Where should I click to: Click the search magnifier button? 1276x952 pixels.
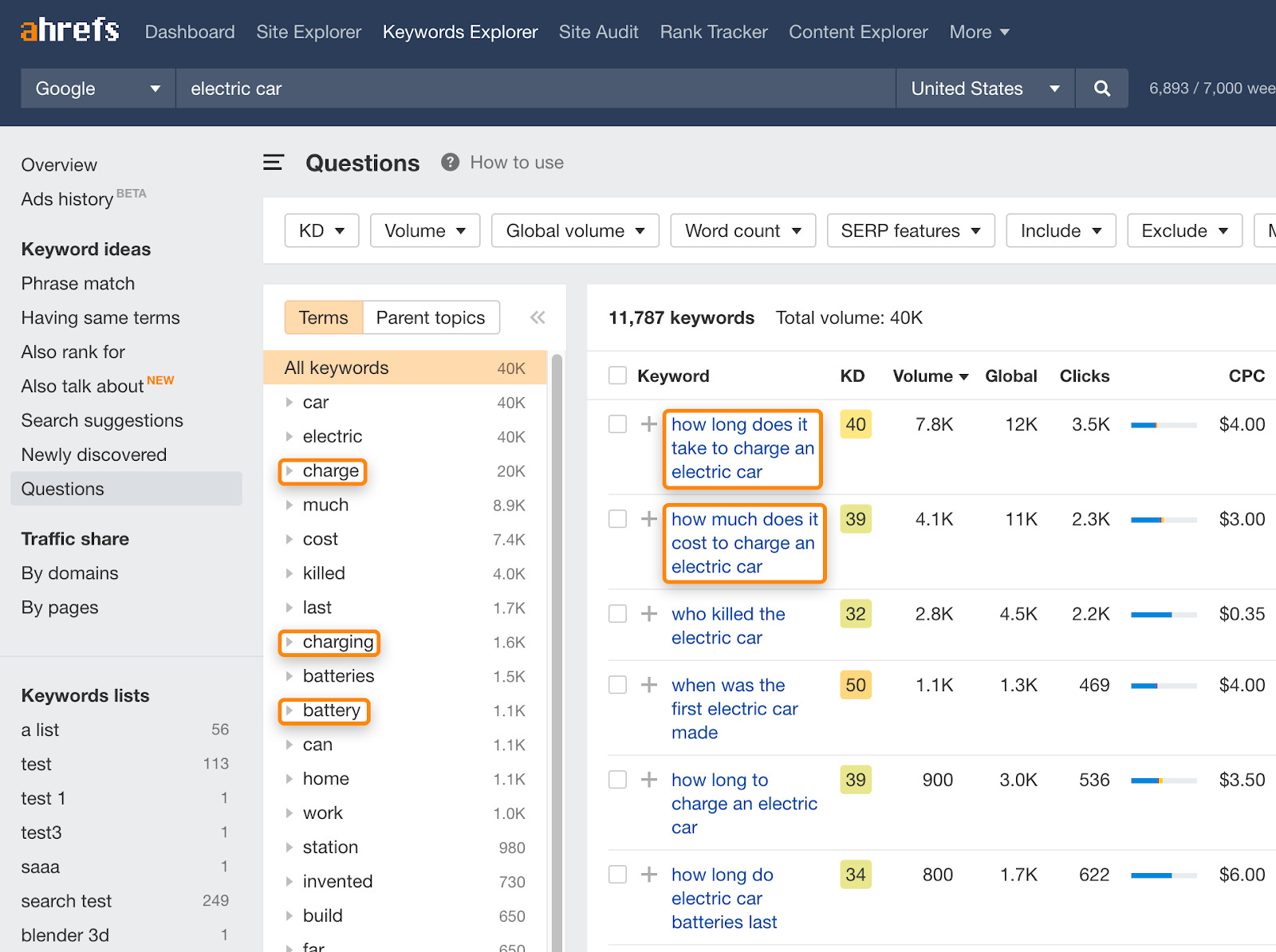tap(1101, 89)
